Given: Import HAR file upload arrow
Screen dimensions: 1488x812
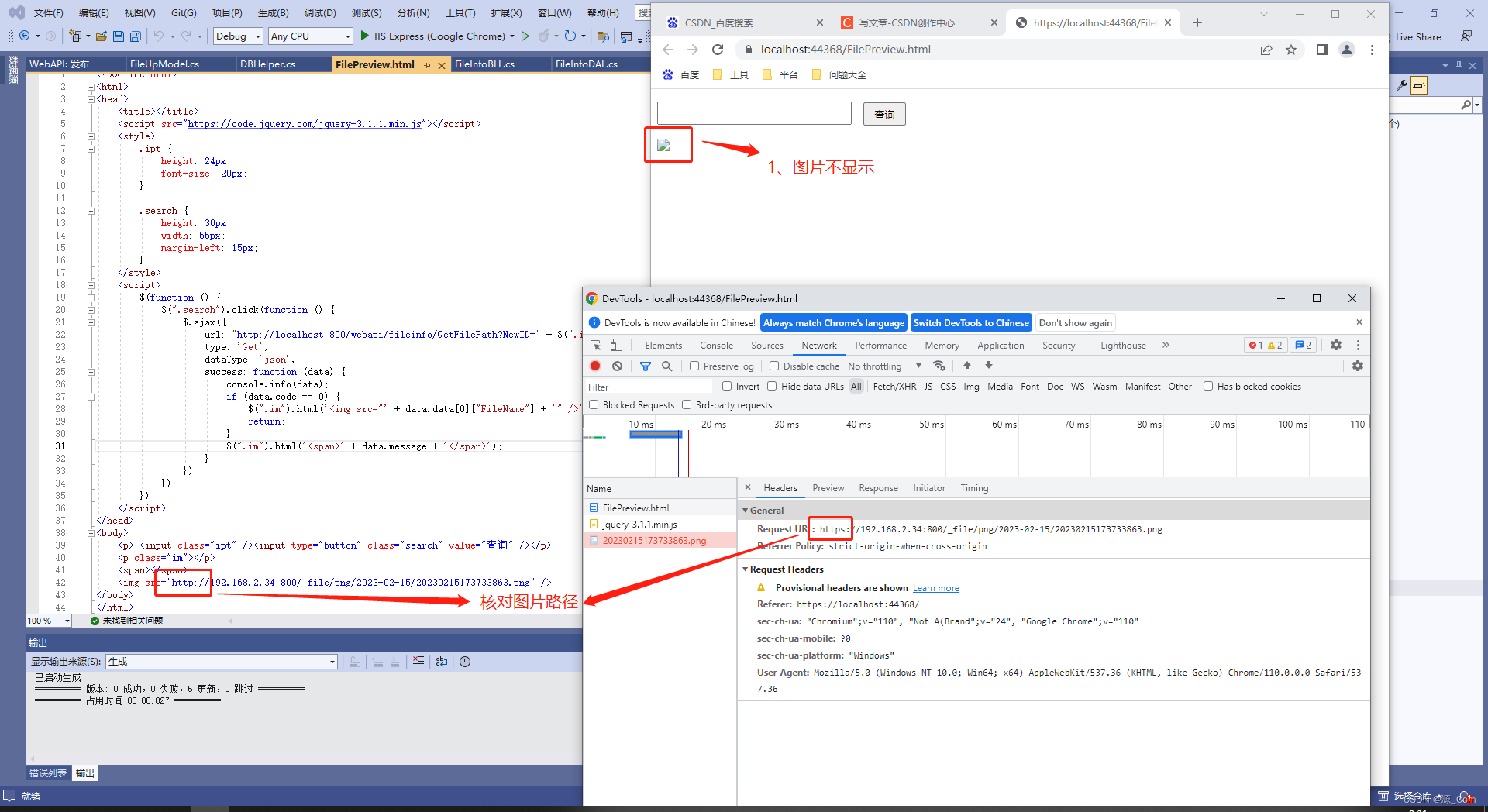Looking at the screenshot, I should click(967, 366).
